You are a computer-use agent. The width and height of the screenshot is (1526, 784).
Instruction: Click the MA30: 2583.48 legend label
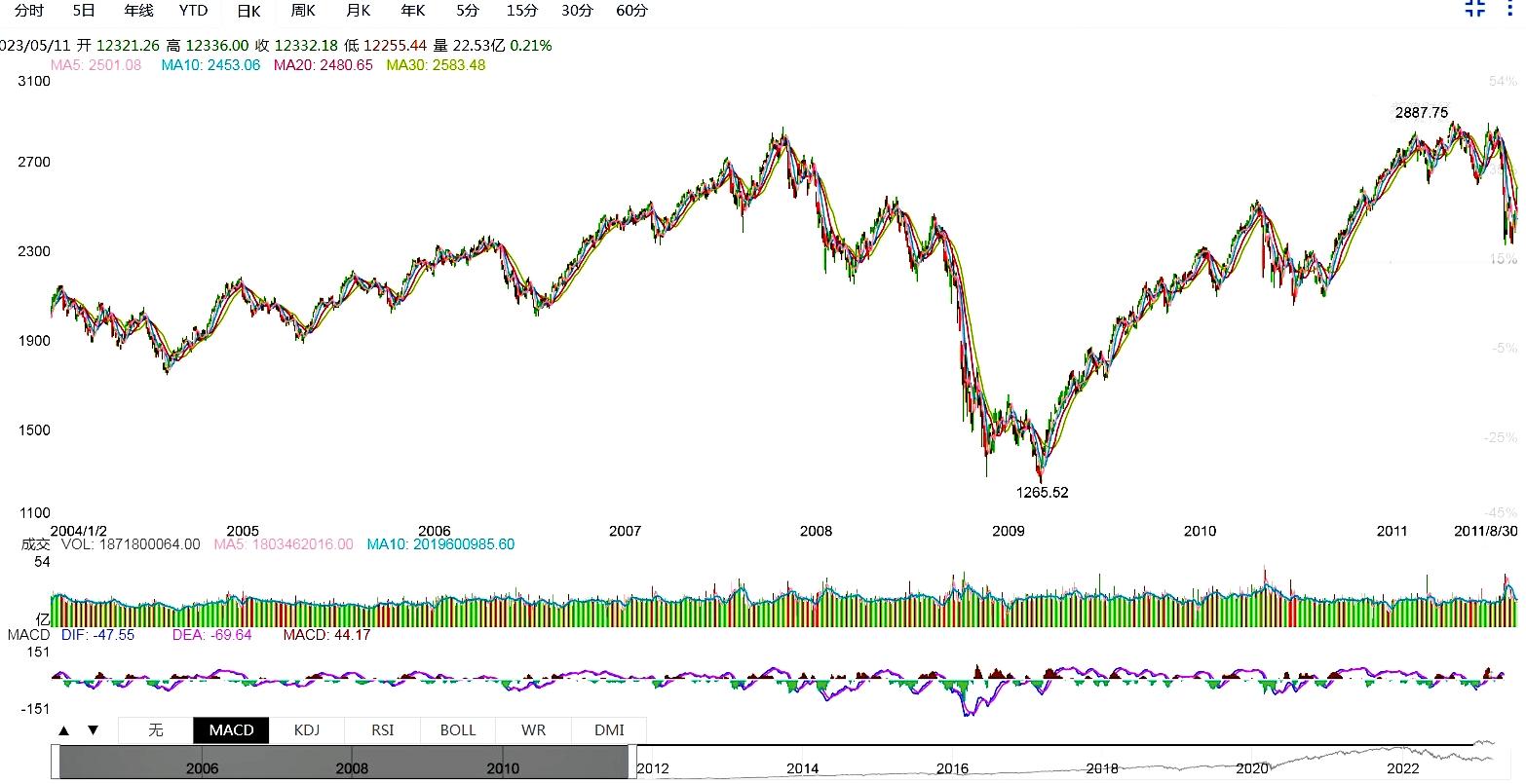[x=436, y=65]
